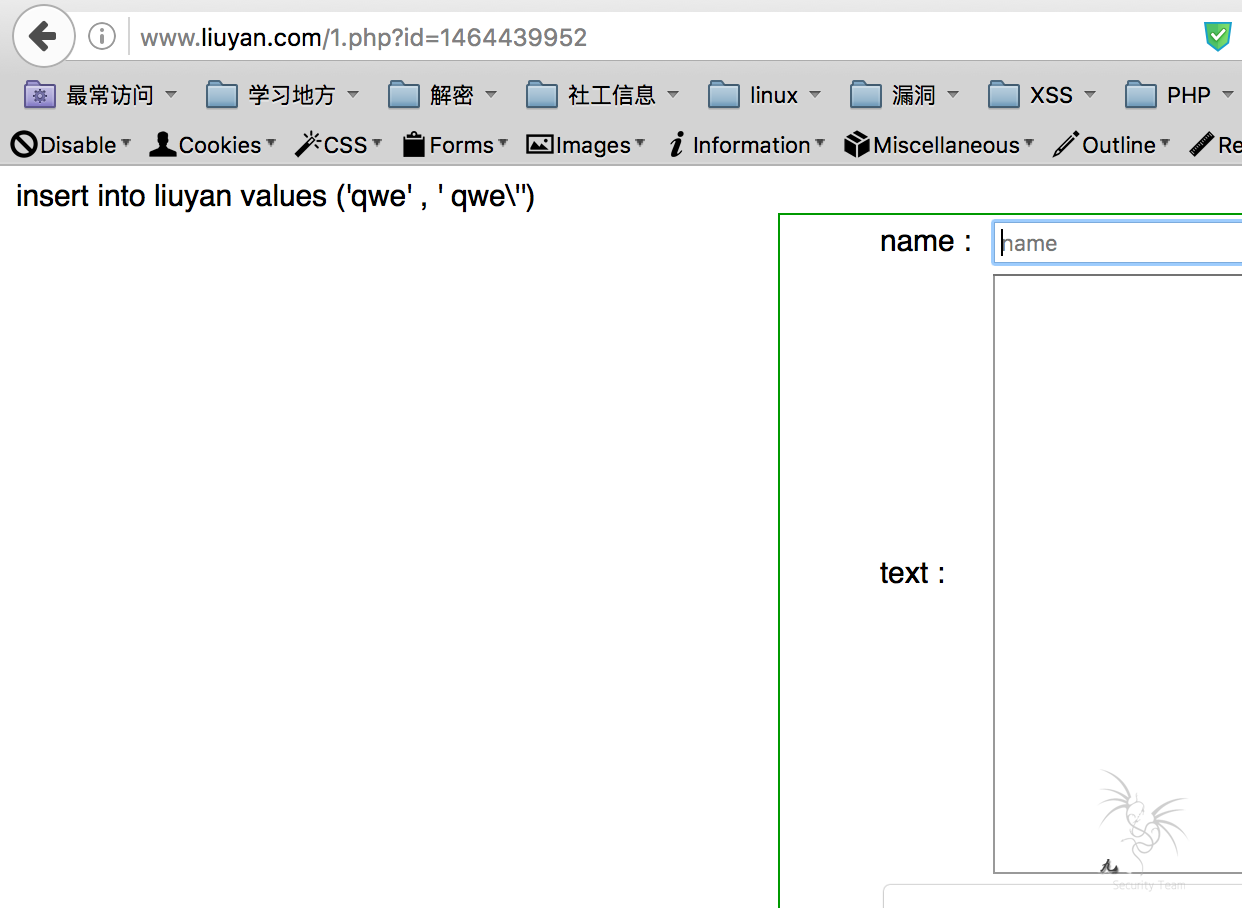Open the linux bookmark folder

point(764,95)
